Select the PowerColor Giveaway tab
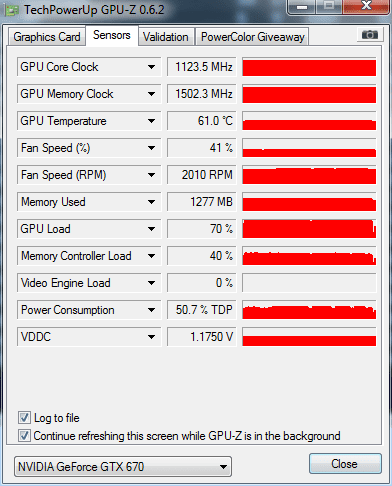Image resolution: width=392 pixels, height=486 pixels. (x=252, y=37)
